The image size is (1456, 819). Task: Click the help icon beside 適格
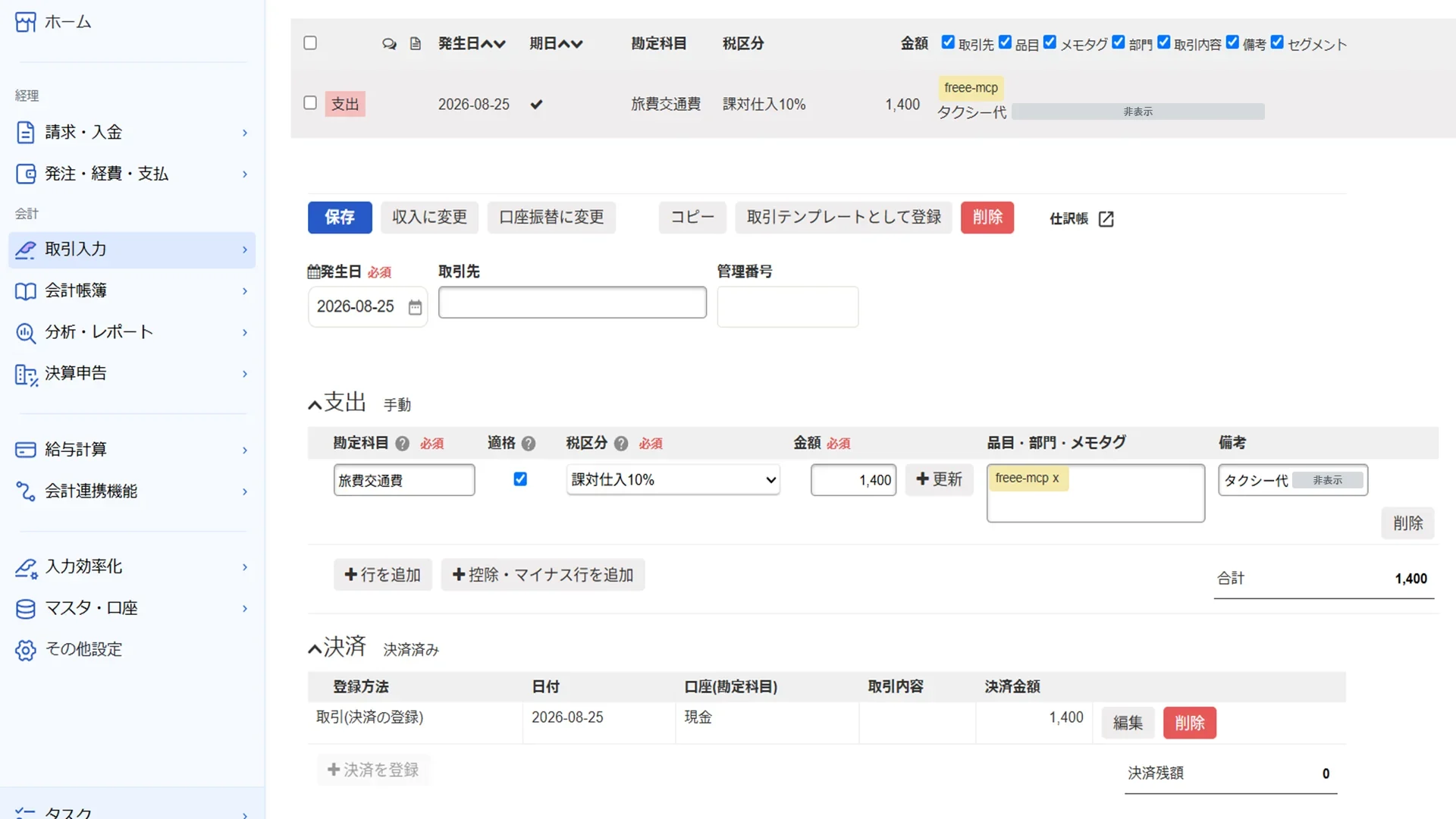pyautogui.click(x=529, y=444)
